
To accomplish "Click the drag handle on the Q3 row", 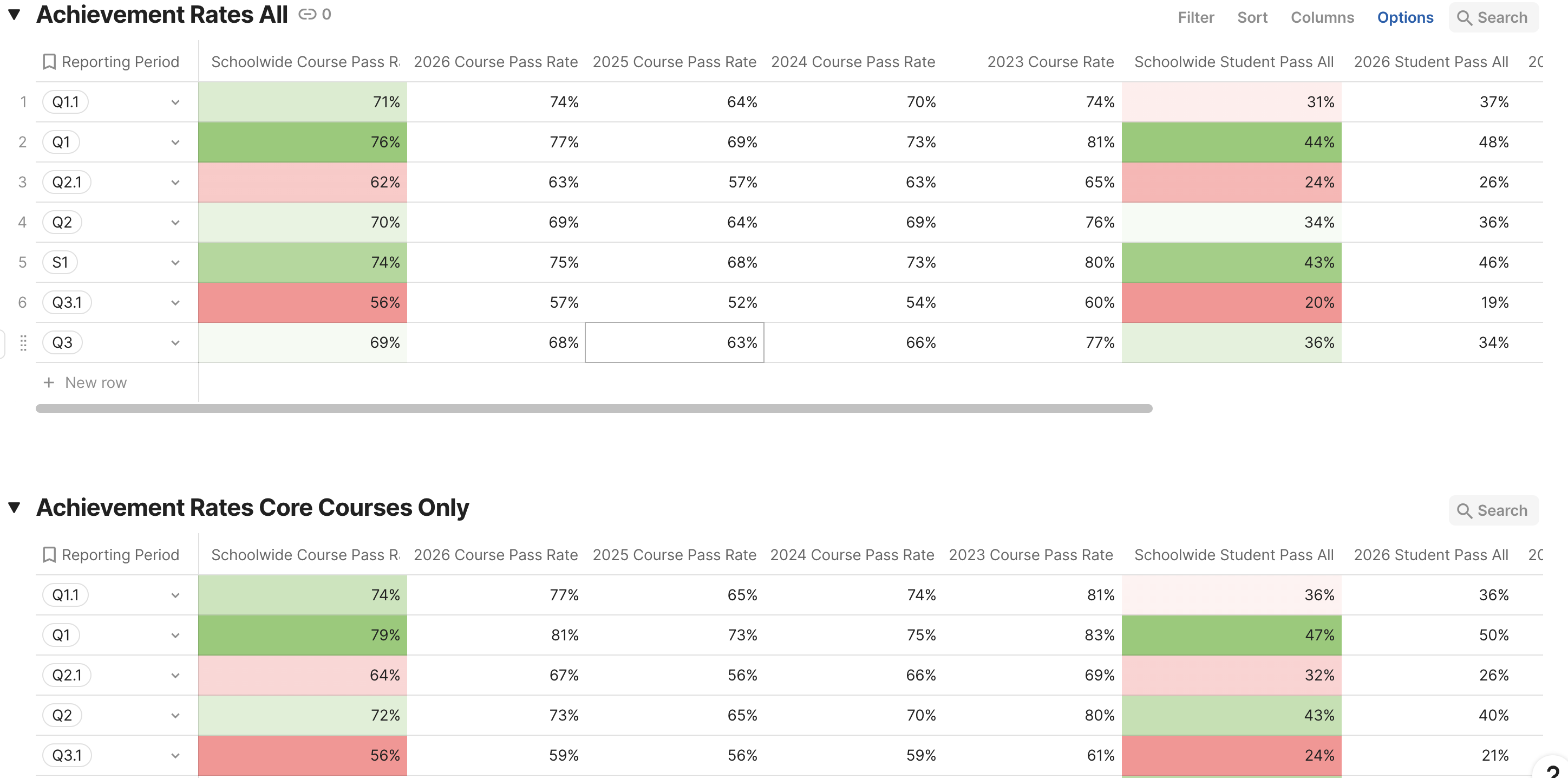I will point(23,343).
